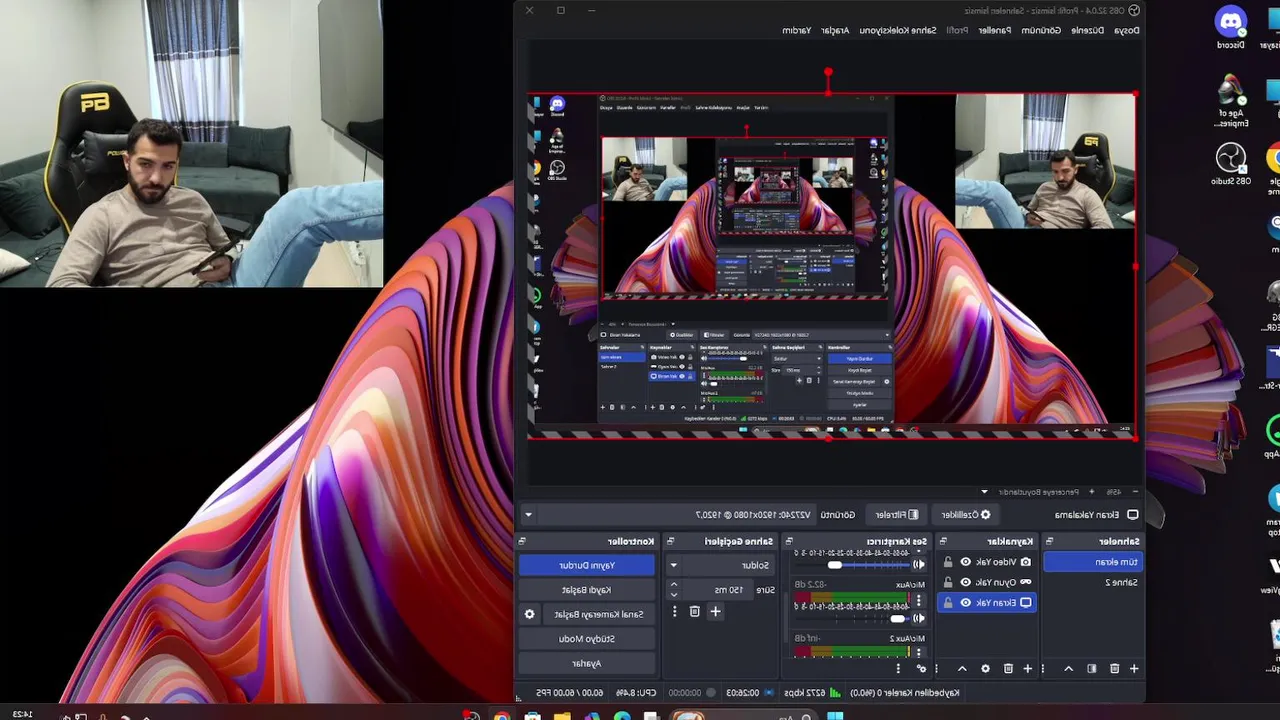Undock the Kaynaklar panel
The height and width of the screenshot is (720, 1280).
943,541
